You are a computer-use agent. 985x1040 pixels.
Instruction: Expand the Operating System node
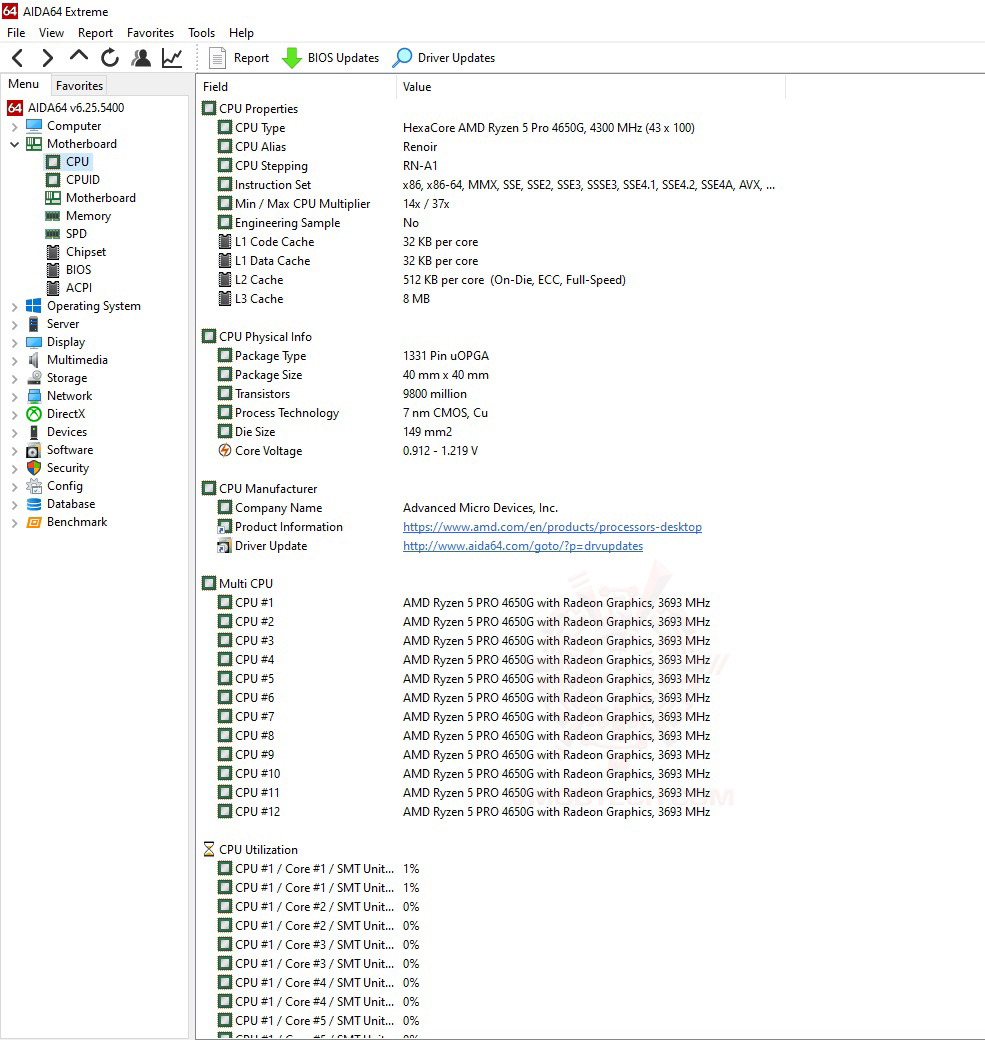(x=15, y=306)
